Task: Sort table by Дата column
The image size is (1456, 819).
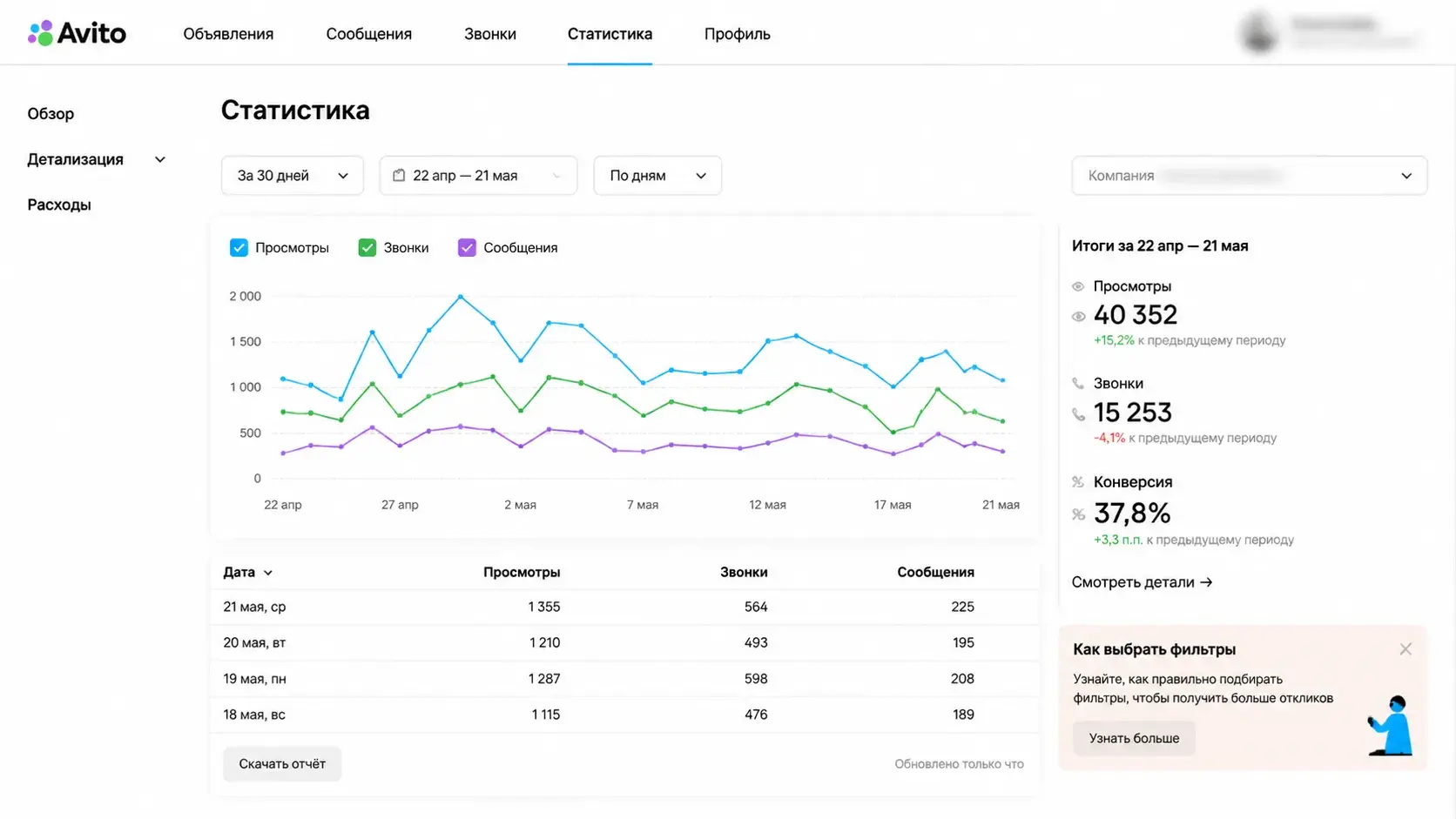Action: (248, 572)
